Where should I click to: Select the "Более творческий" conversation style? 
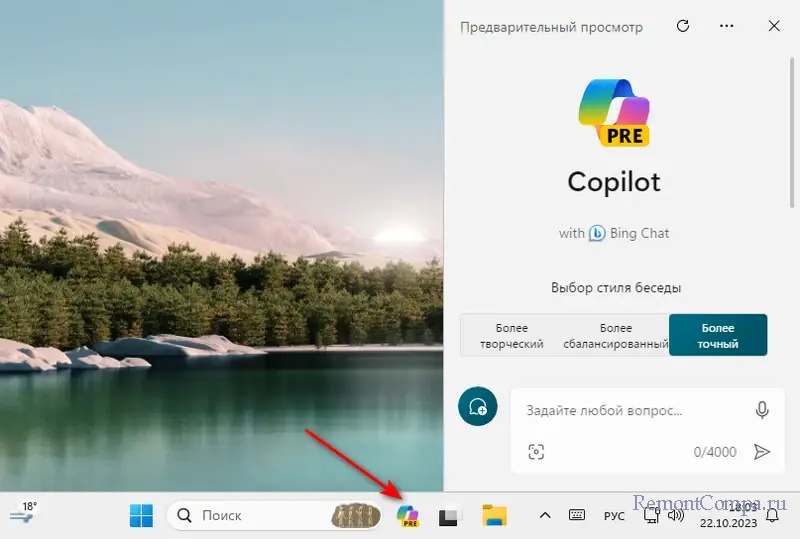512,336
